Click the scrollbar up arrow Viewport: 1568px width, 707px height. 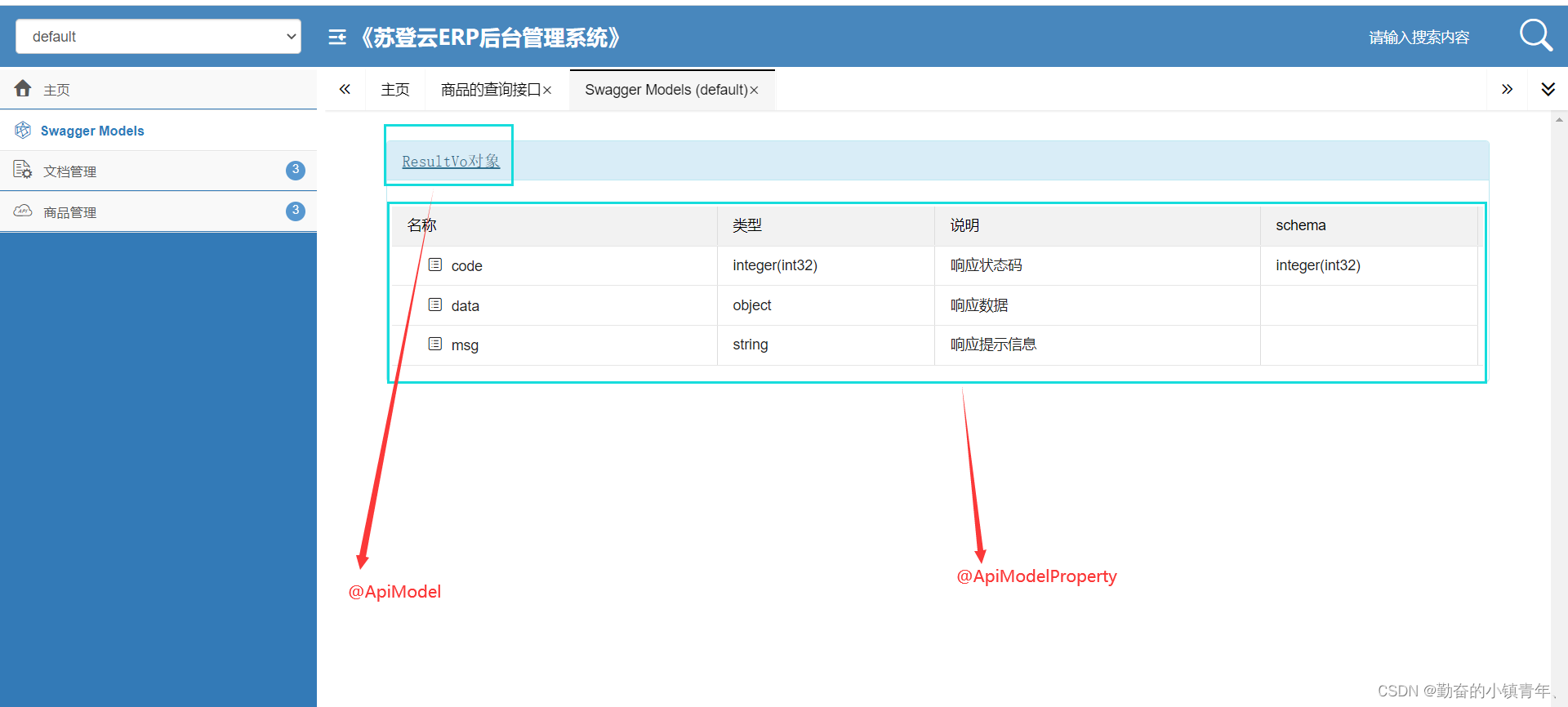[1559, 119]
